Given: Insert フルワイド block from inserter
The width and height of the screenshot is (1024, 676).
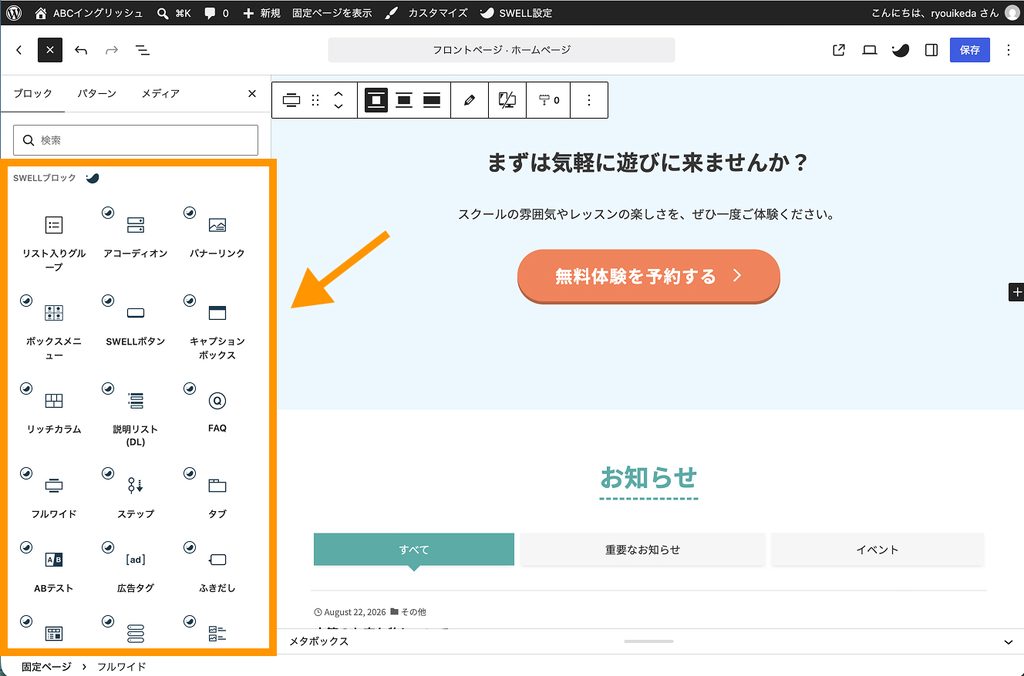Looking at the screenshot, I should pos(54,496).
